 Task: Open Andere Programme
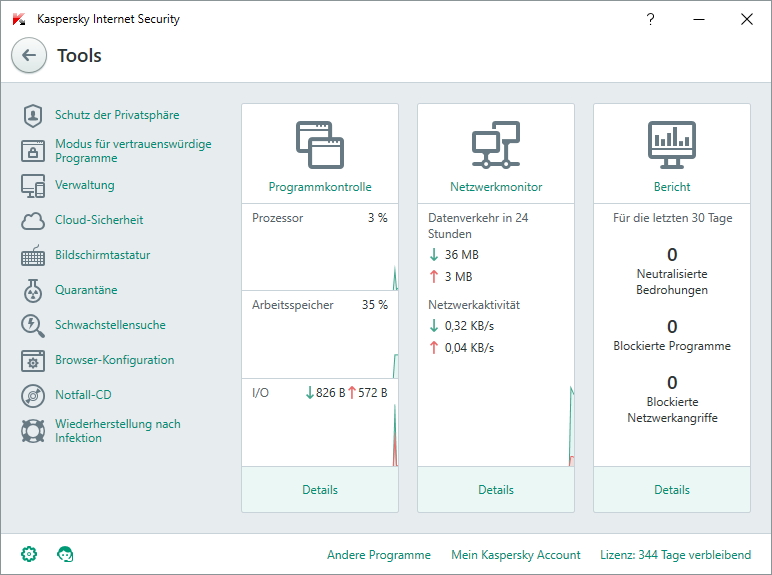click(x=379, y=555)
